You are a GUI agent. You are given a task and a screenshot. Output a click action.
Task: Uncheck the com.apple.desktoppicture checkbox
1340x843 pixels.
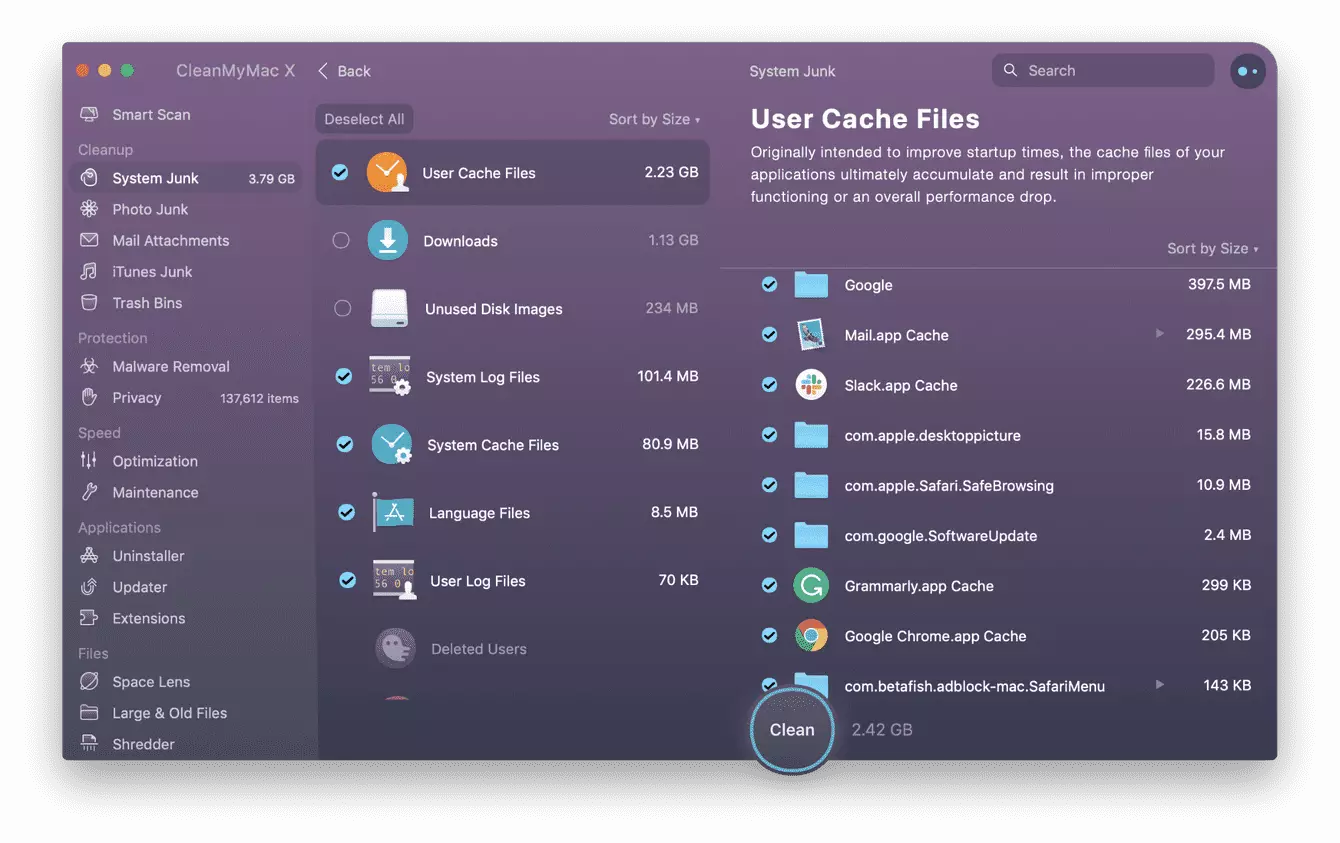(x=769, y=435)
